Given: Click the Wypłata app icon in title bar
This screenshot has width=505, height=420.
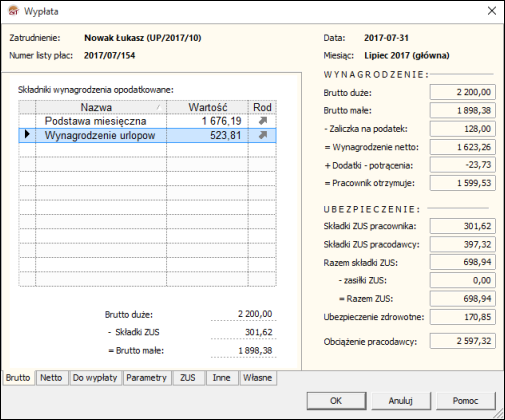Looking at the screenshot, I should (14, 11).
